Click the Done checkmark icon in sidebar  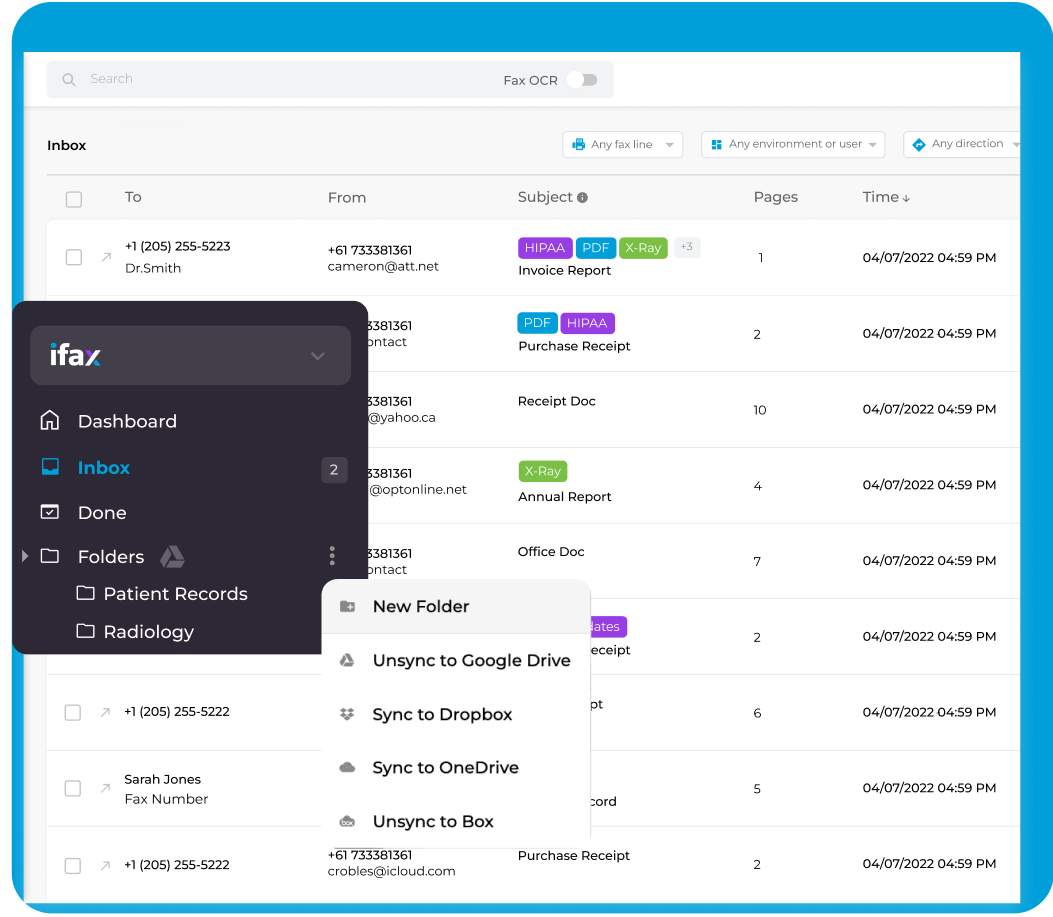[x=49, y=512]
